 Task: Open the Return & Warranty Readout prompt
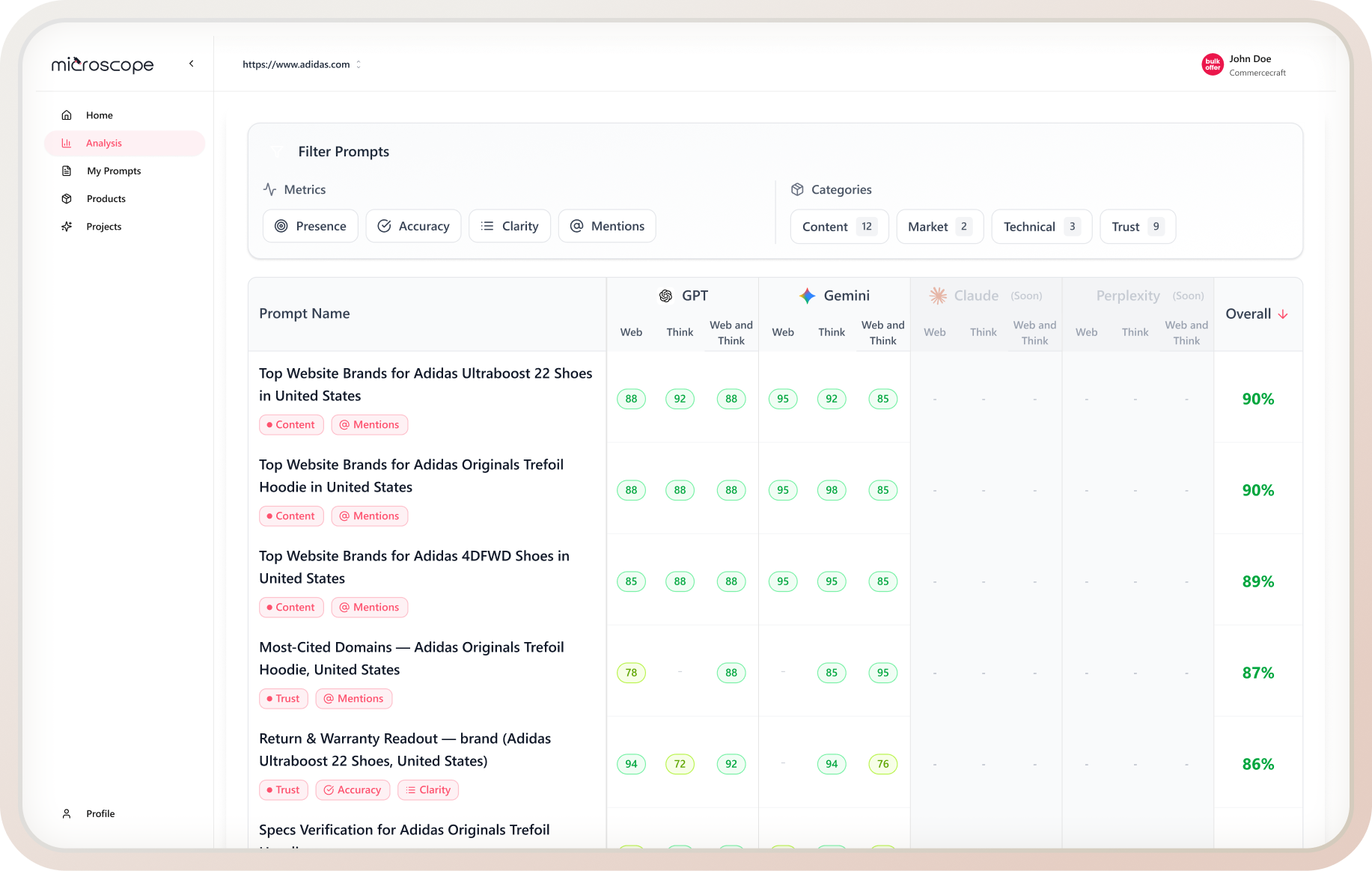coord(405,750)
